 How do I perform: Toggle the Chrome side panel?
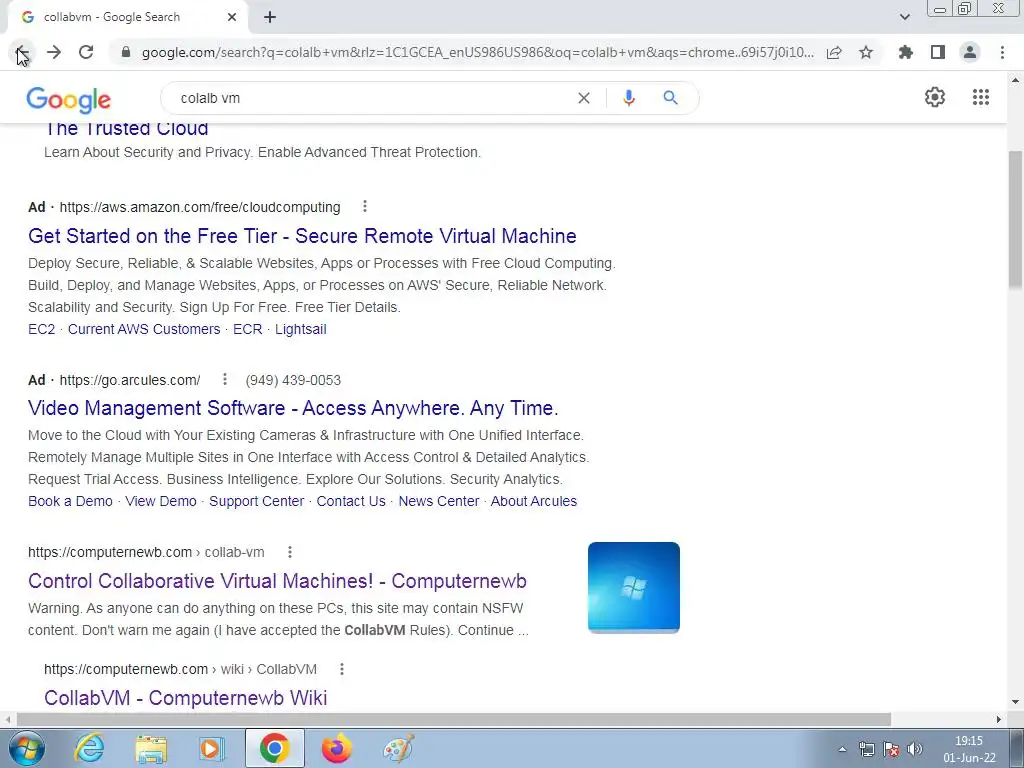938,52
